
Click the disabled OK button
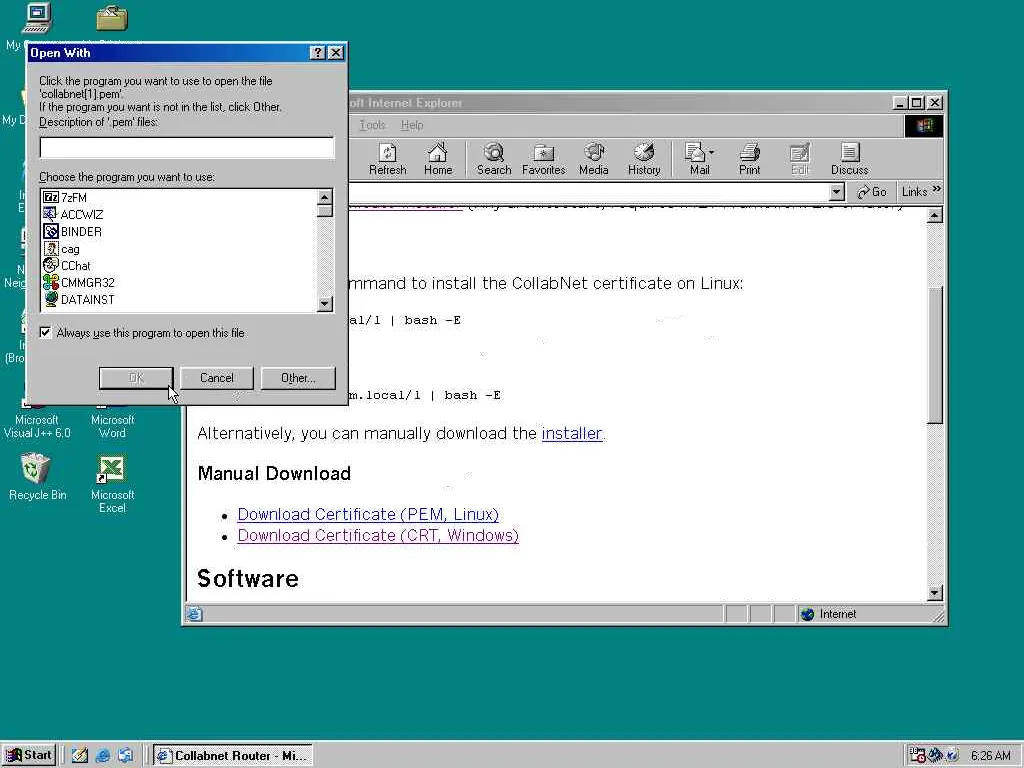[136, 377]
